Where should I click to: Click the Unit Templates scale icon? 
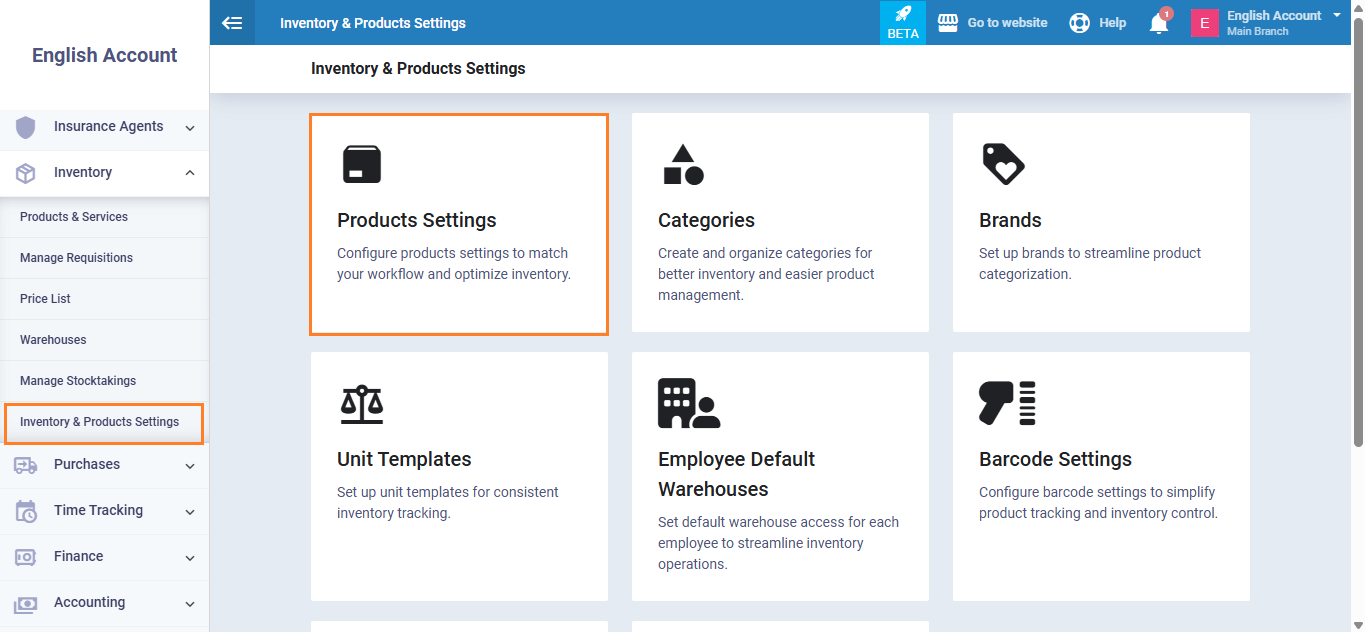tap(361, 404)
